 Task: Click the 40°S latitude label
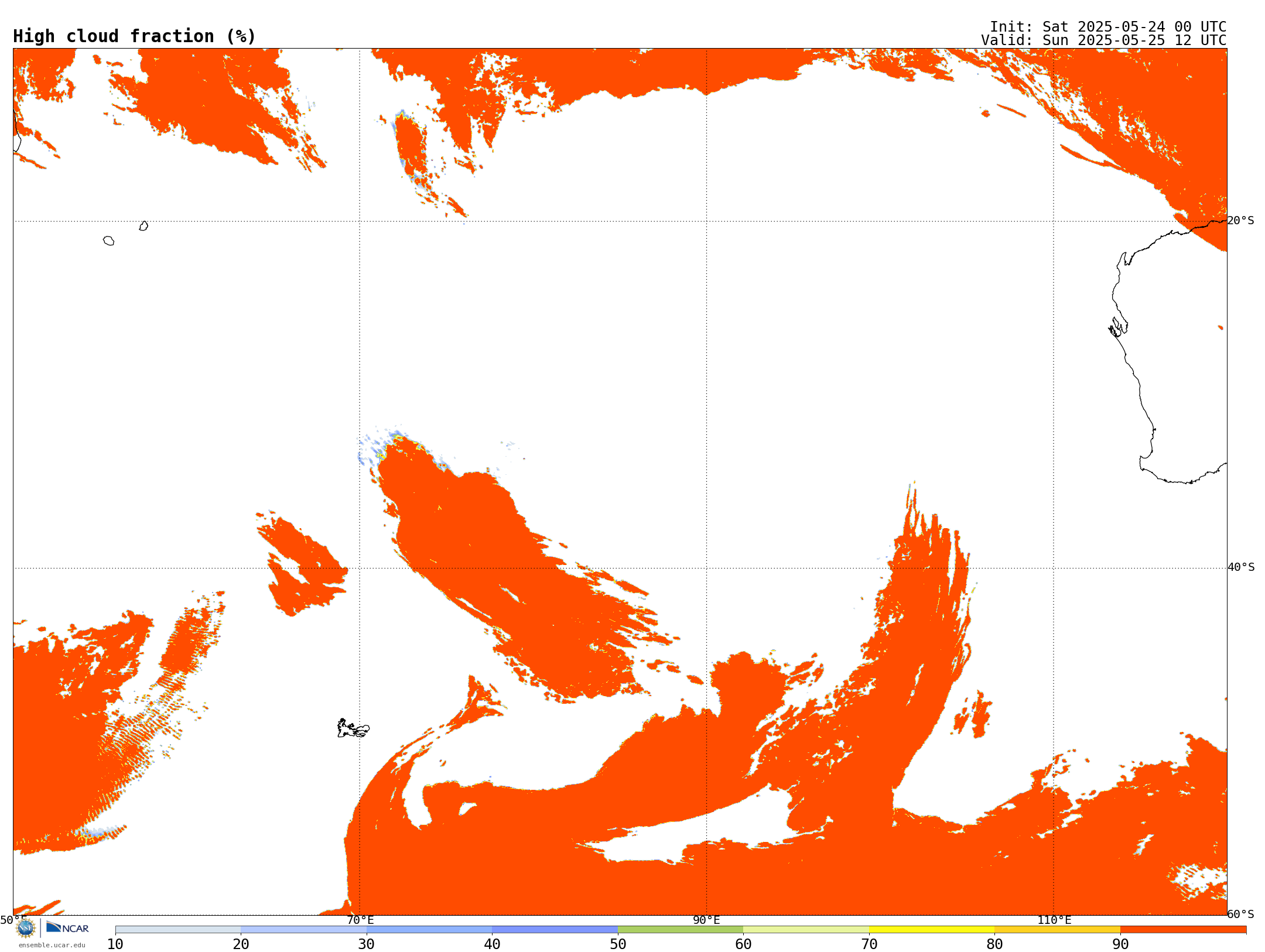1241,567
